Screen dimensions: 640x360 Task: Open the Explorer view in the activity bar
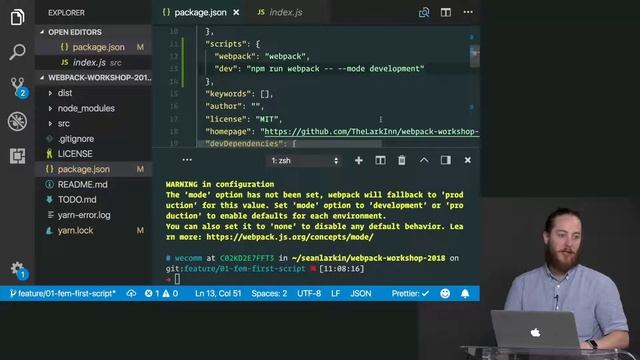point(17,17)
